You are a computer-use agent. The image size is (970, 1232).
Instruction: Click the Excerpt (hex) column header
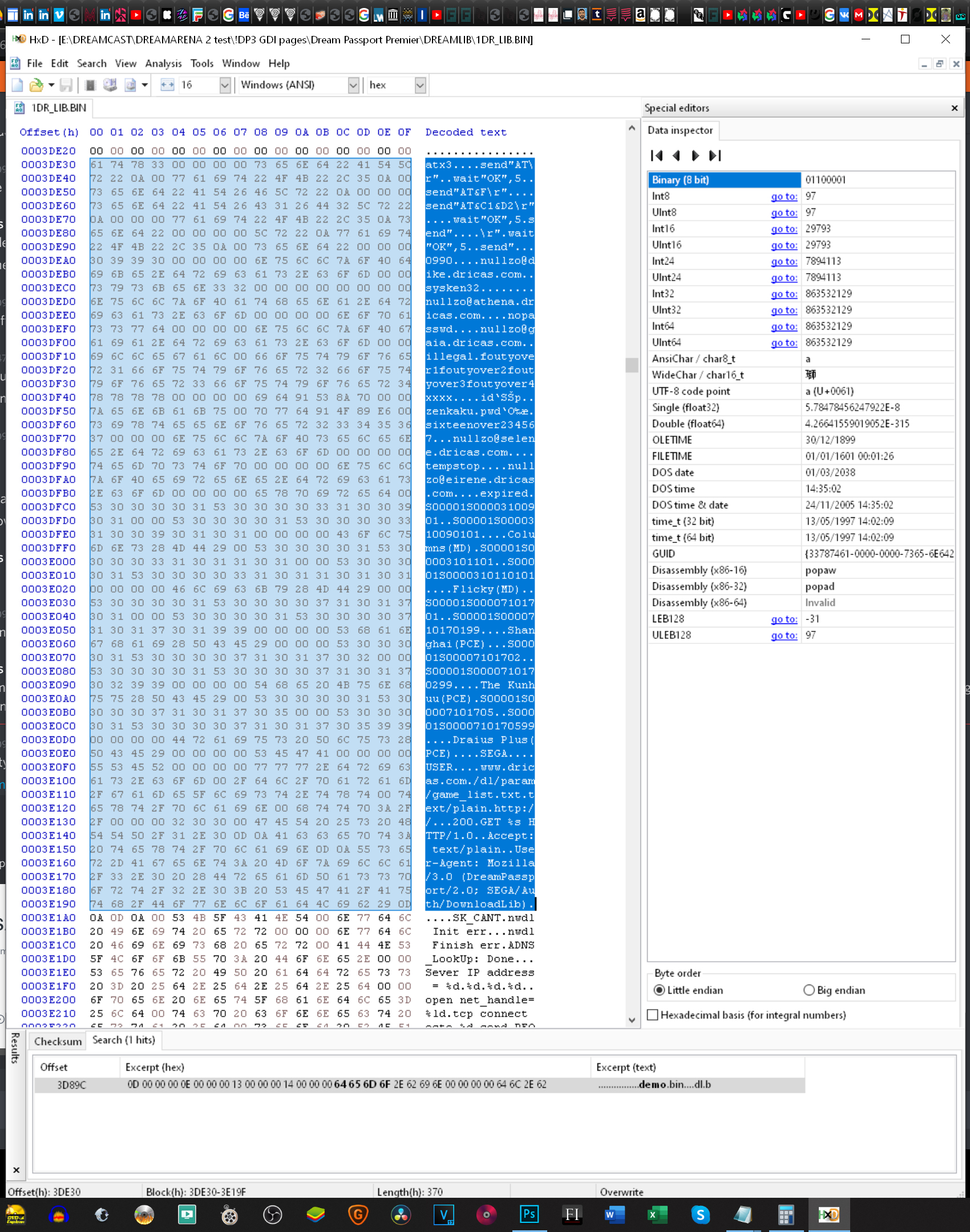coord(355,1067)
